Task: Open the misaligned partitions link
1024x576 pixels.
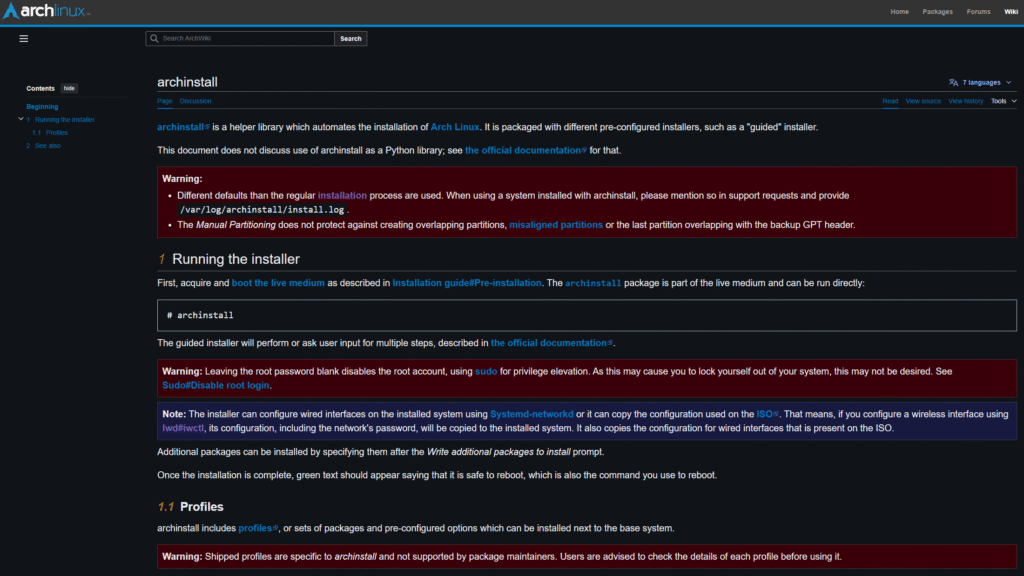Action: pos(555,225)
